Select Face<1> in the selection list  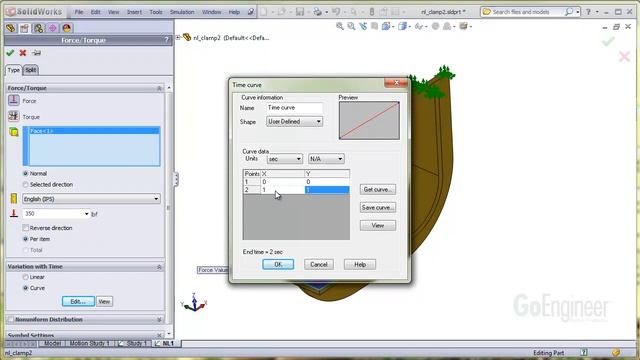pos(94,131)
